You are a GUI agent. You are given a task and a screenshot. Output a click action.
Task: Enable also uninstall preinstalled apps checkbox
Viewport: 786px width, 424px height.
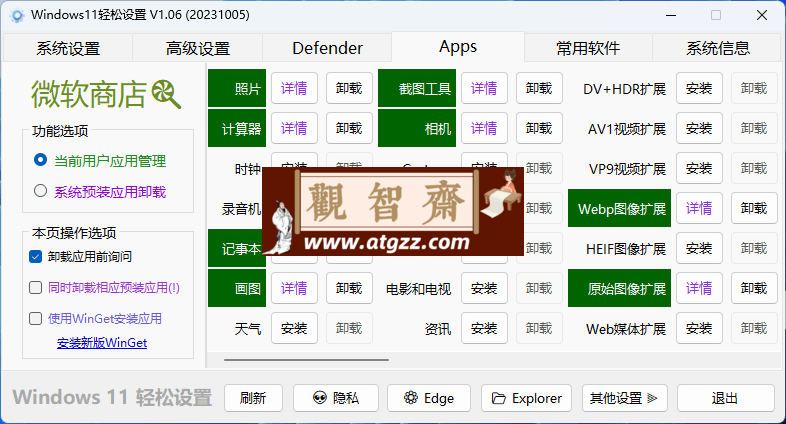(36, 288)
